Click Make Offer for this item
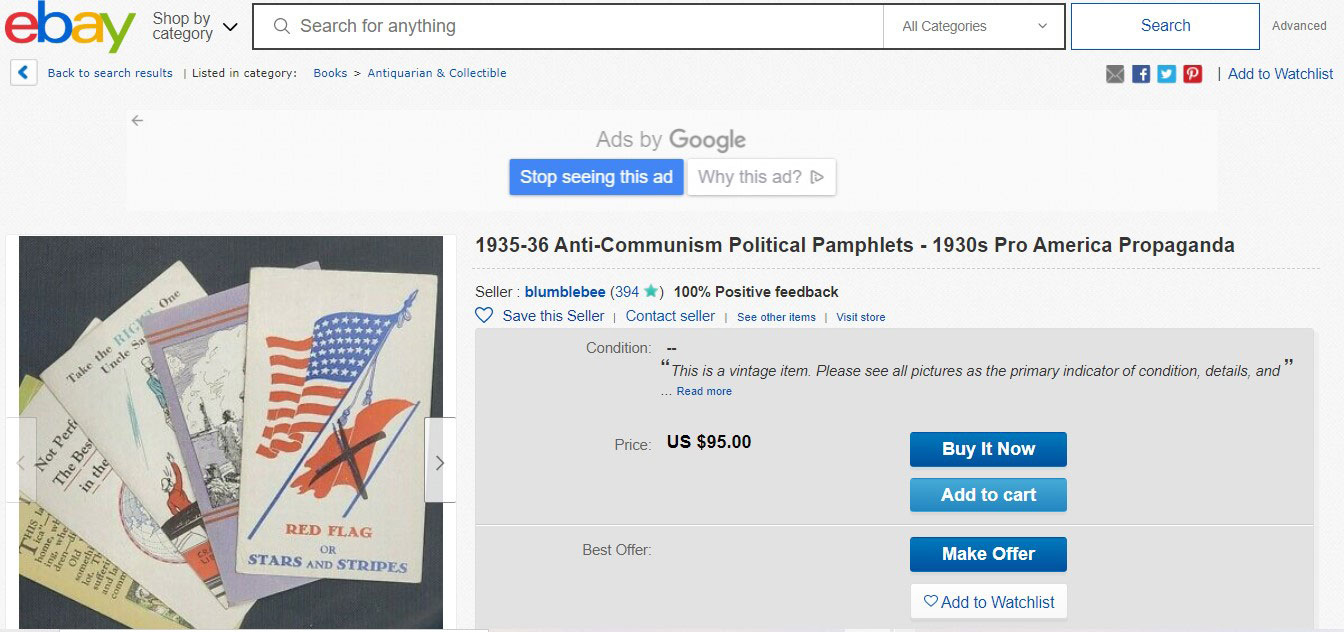 988,554
